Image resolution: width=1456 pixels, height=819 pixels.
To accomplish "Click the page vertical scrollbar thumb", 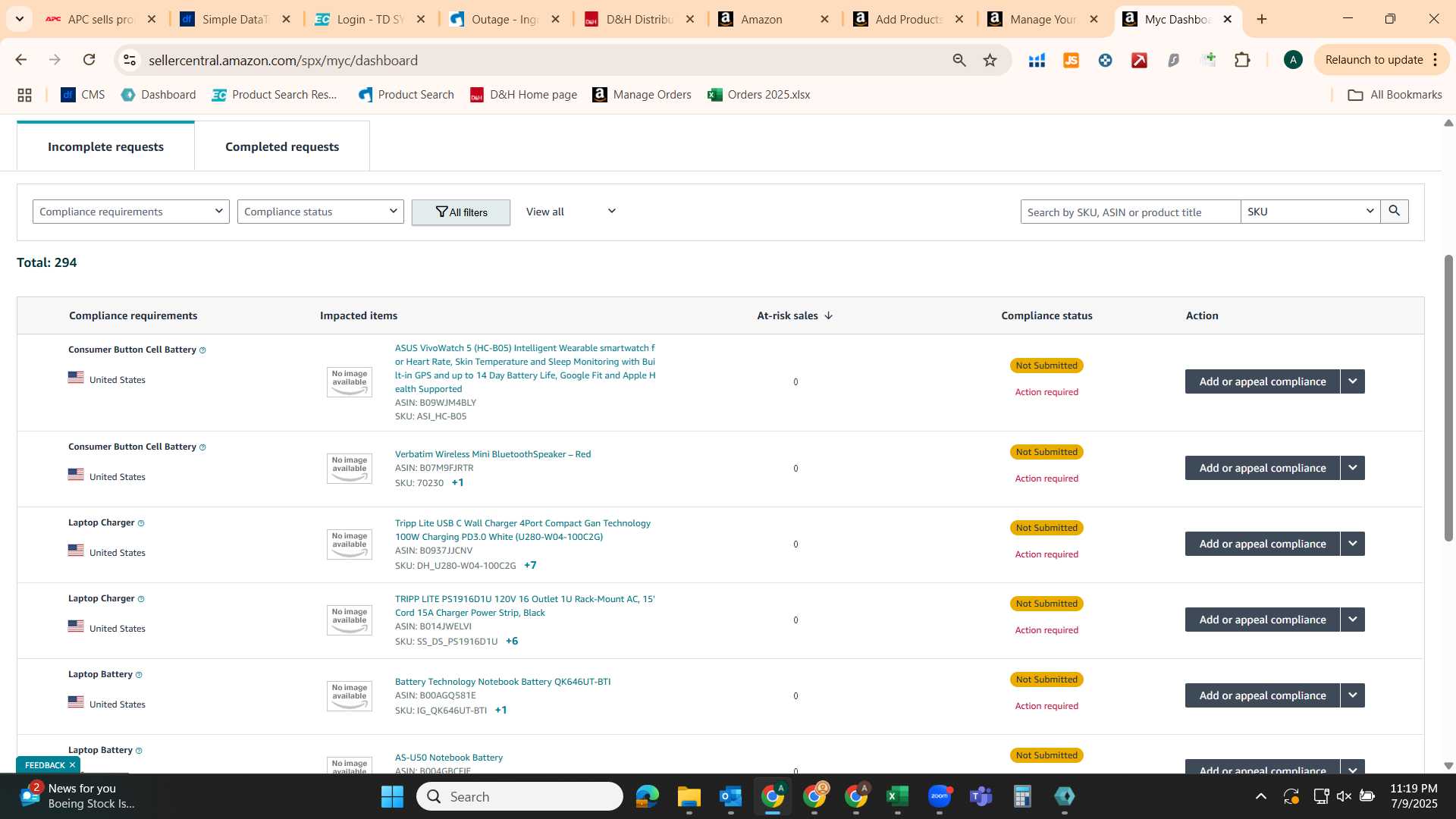I will click(x=1448, y=398).
